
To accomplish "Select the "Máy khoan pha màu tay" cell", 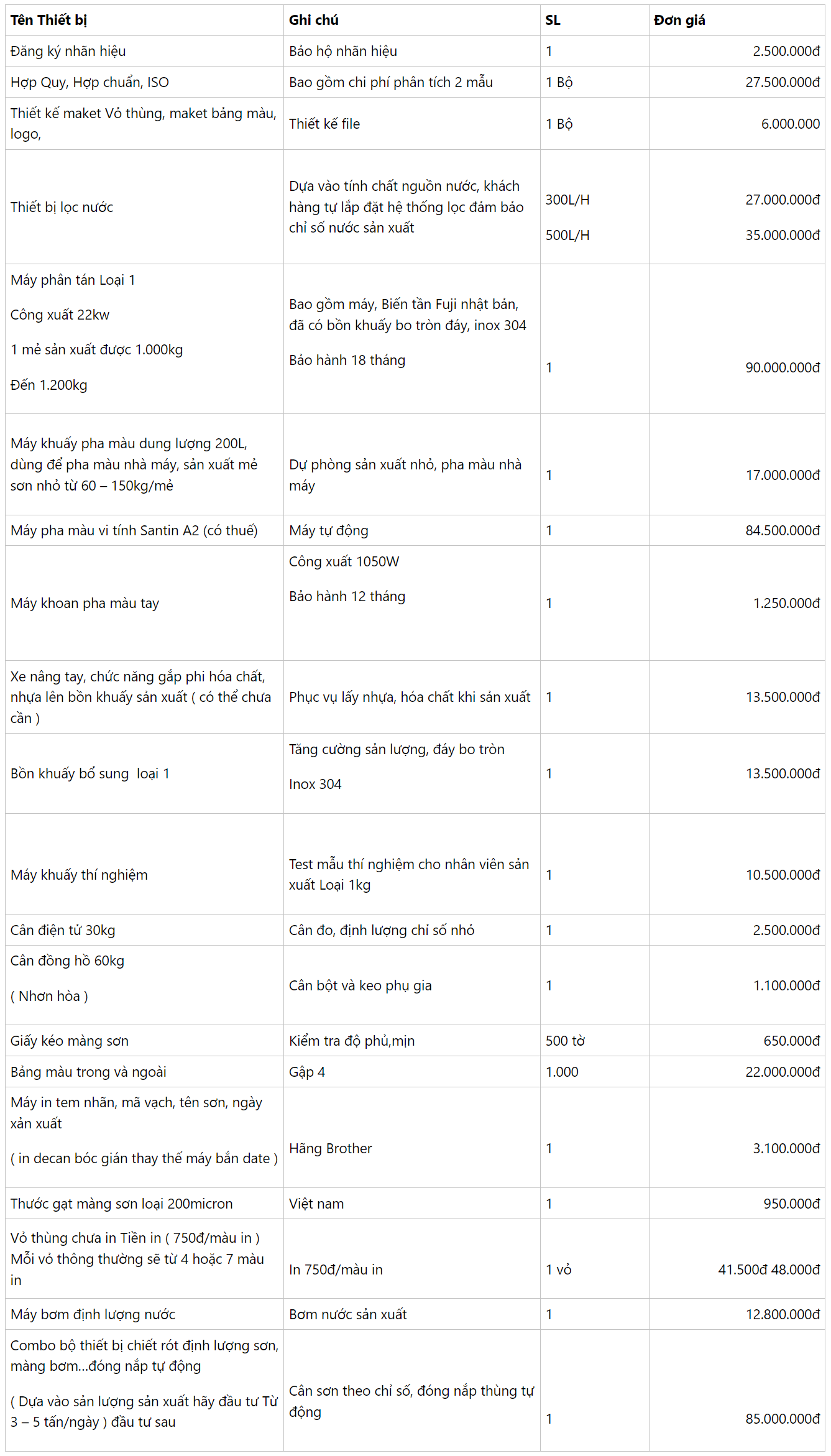I will pos(85,603).
